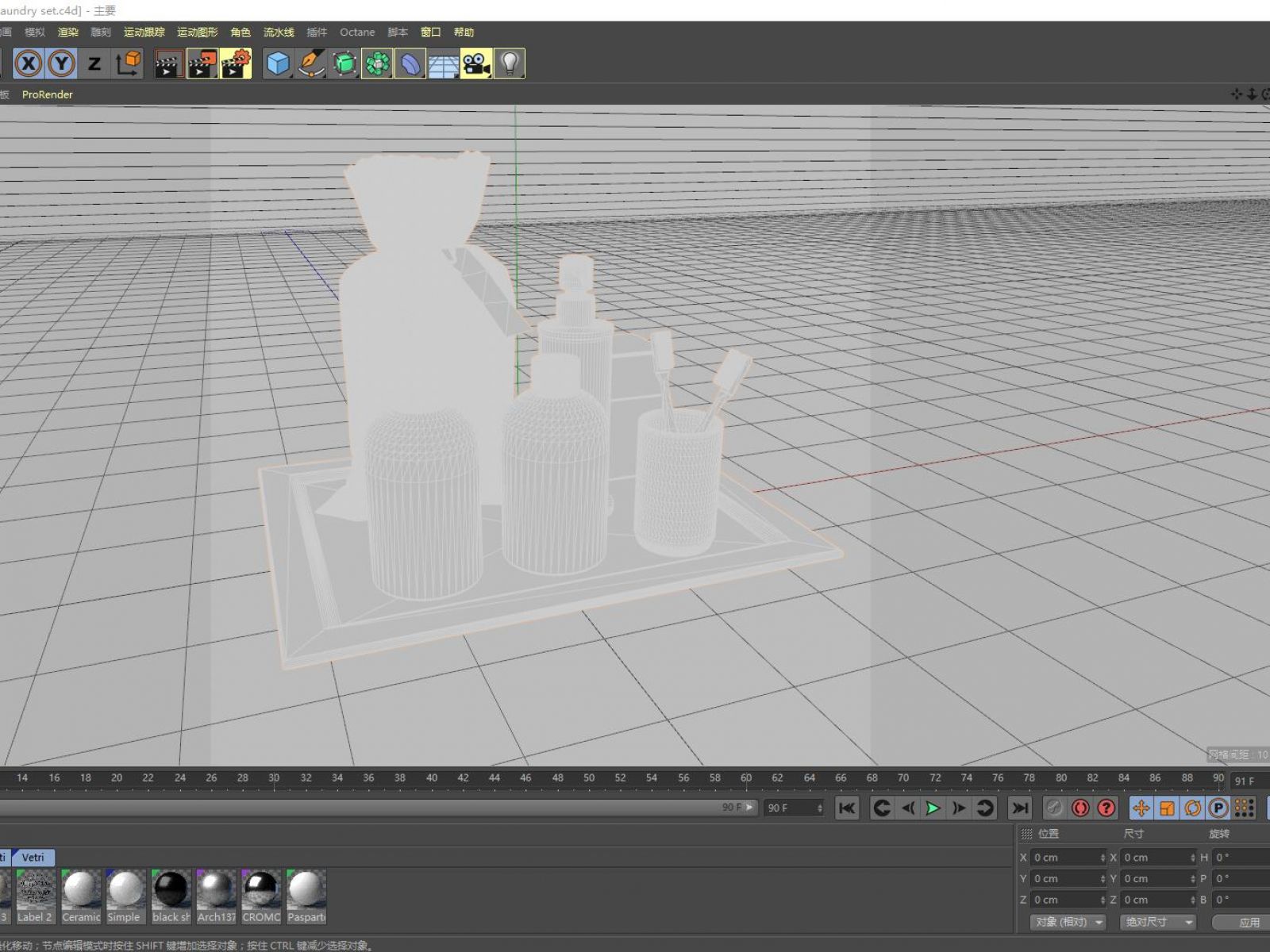
Task: Open the 窗口 menu
Action: [x=430, y=33]
